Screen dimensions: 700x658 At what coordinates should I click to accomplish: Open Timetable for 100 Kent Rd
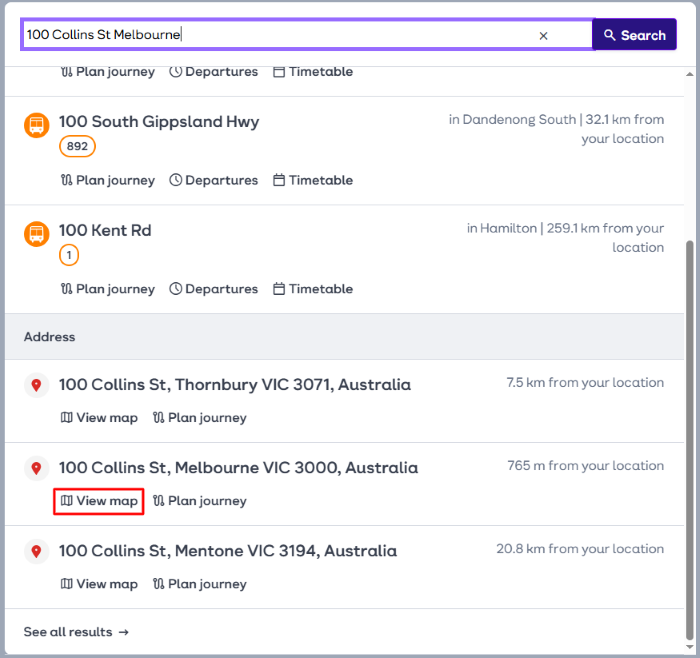(x=313, y=289)
